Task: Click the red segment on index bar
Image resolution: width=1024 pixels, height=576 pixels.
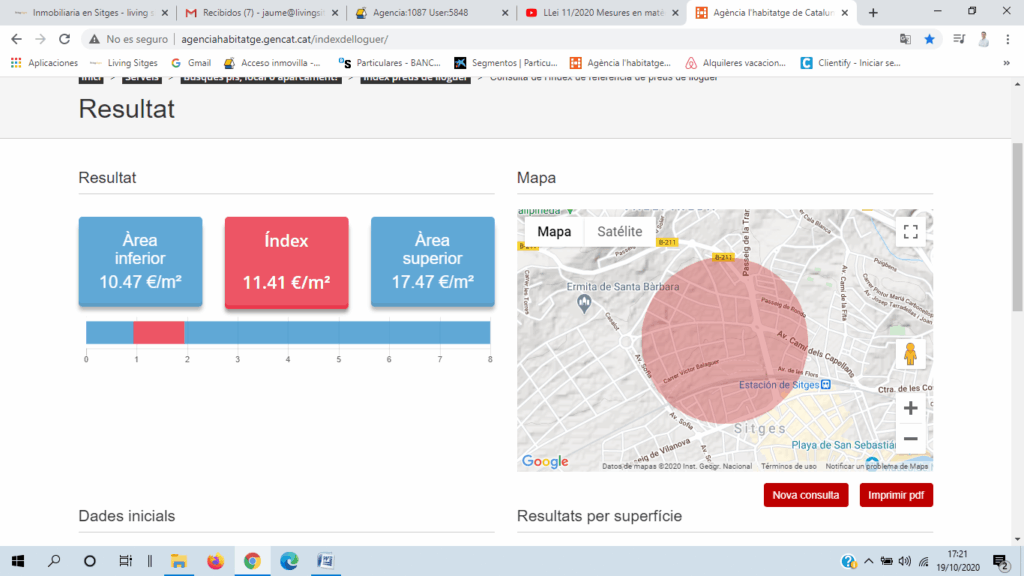Action: pos(159,333)
